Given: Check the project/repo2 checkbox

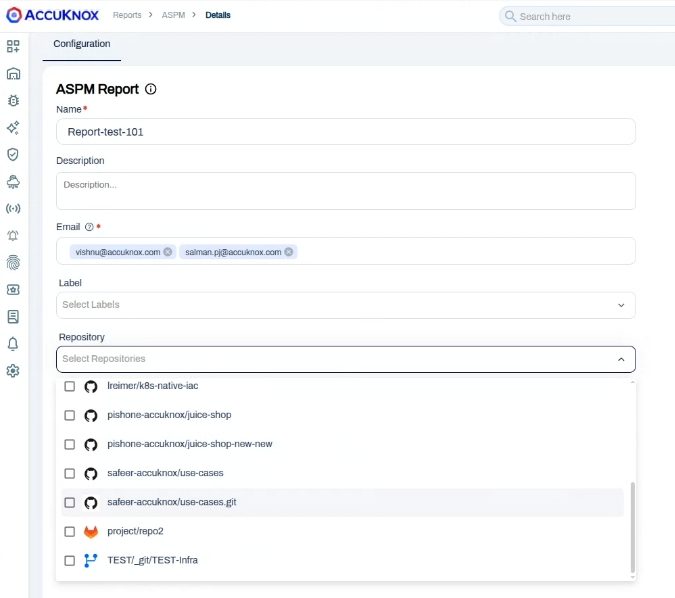Looking at the screenshot, I should [70, 532].
